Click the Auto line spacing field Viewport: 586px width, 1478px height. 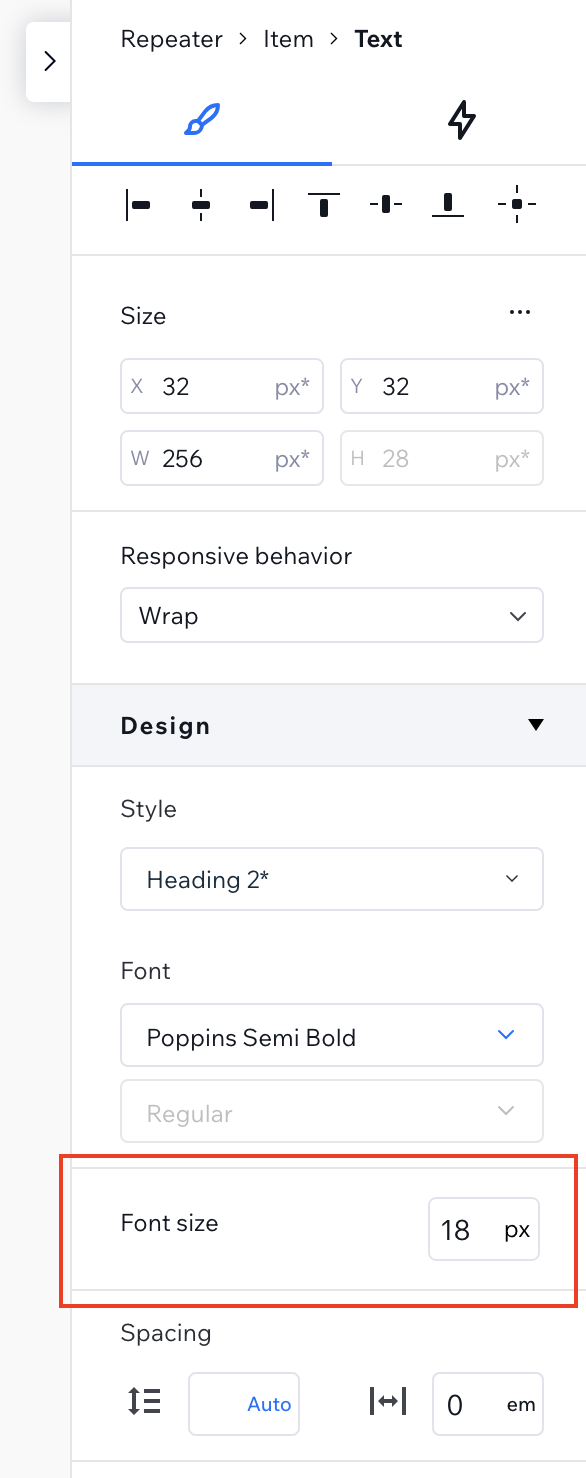pyautogui.click(x=244, y=1404)
